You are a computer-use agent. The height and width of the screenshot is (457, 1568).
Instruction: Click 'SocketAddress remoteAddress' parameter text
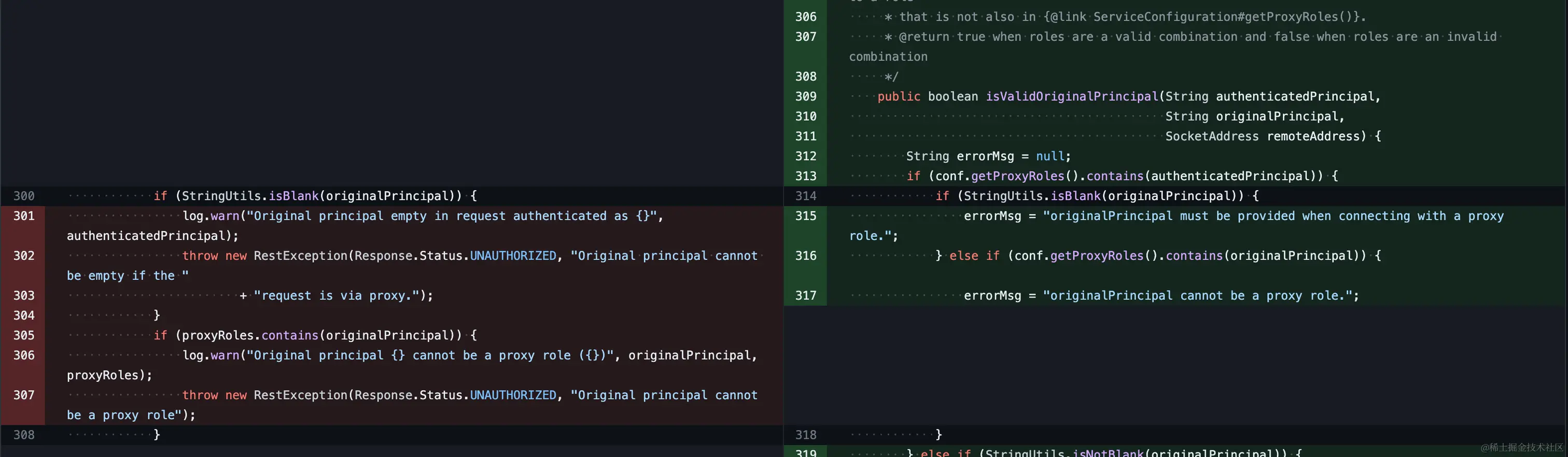click(1262, 136)
